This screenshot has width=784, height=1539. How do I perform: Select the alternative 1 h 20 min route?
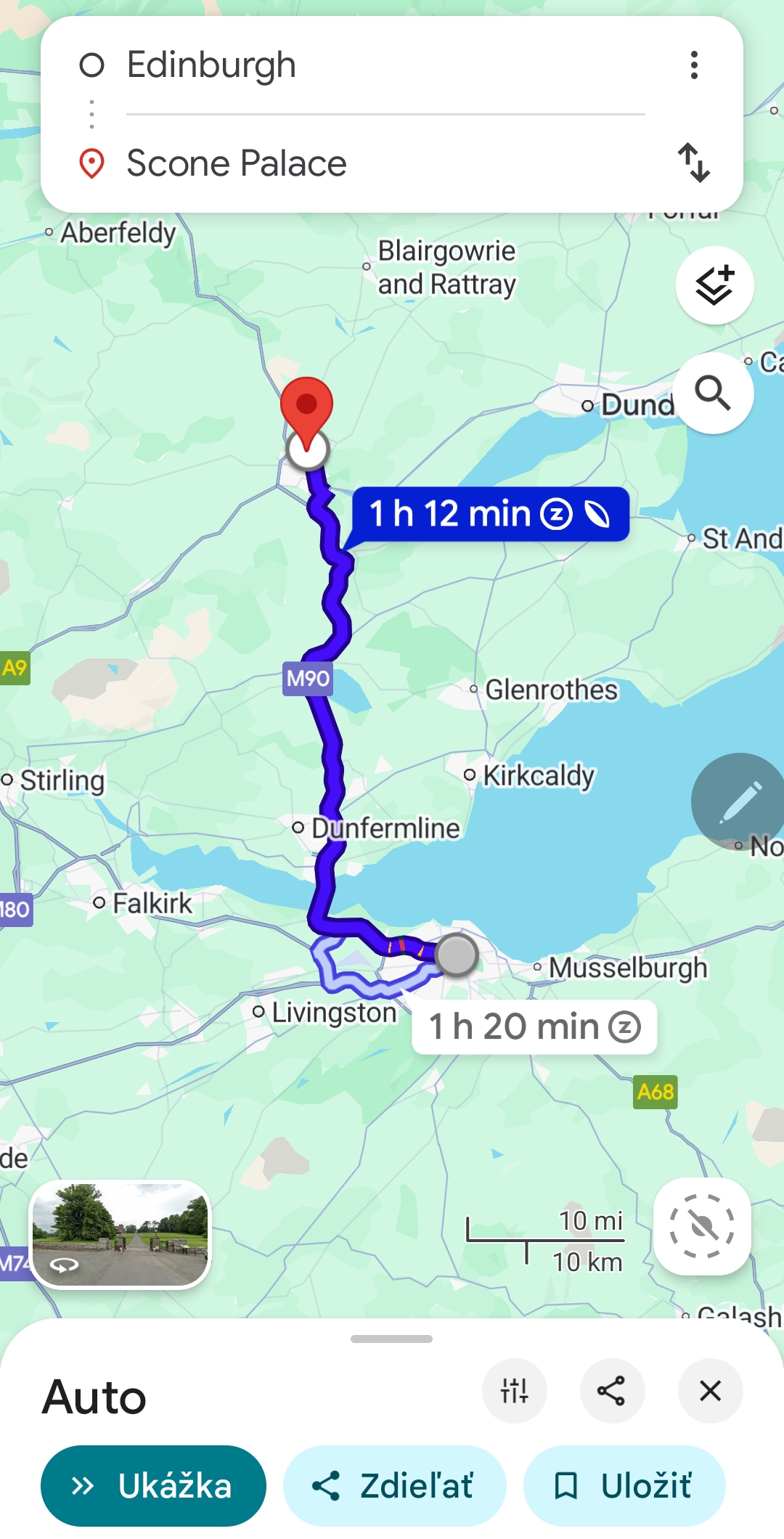click(534, 1026)
